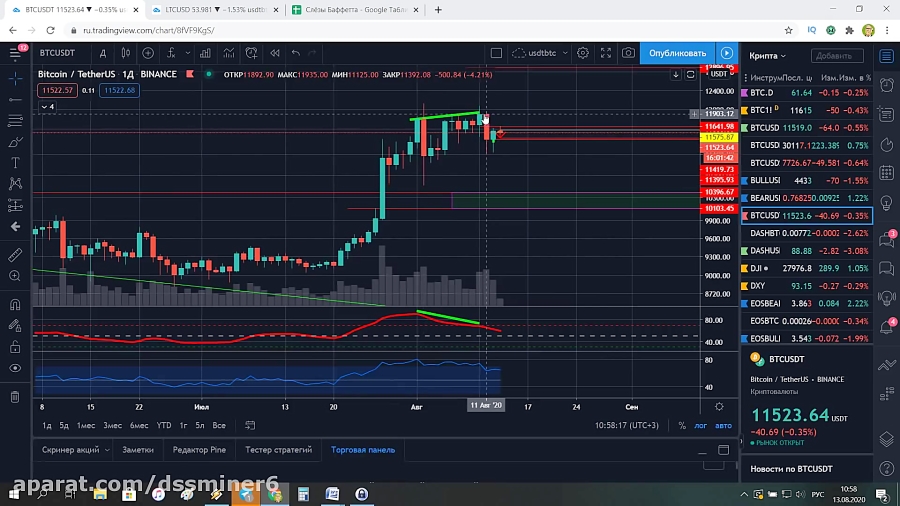The image size is (900, 506).
Task: Open the Тестер стратегий tab
Action: click(278, 450)
